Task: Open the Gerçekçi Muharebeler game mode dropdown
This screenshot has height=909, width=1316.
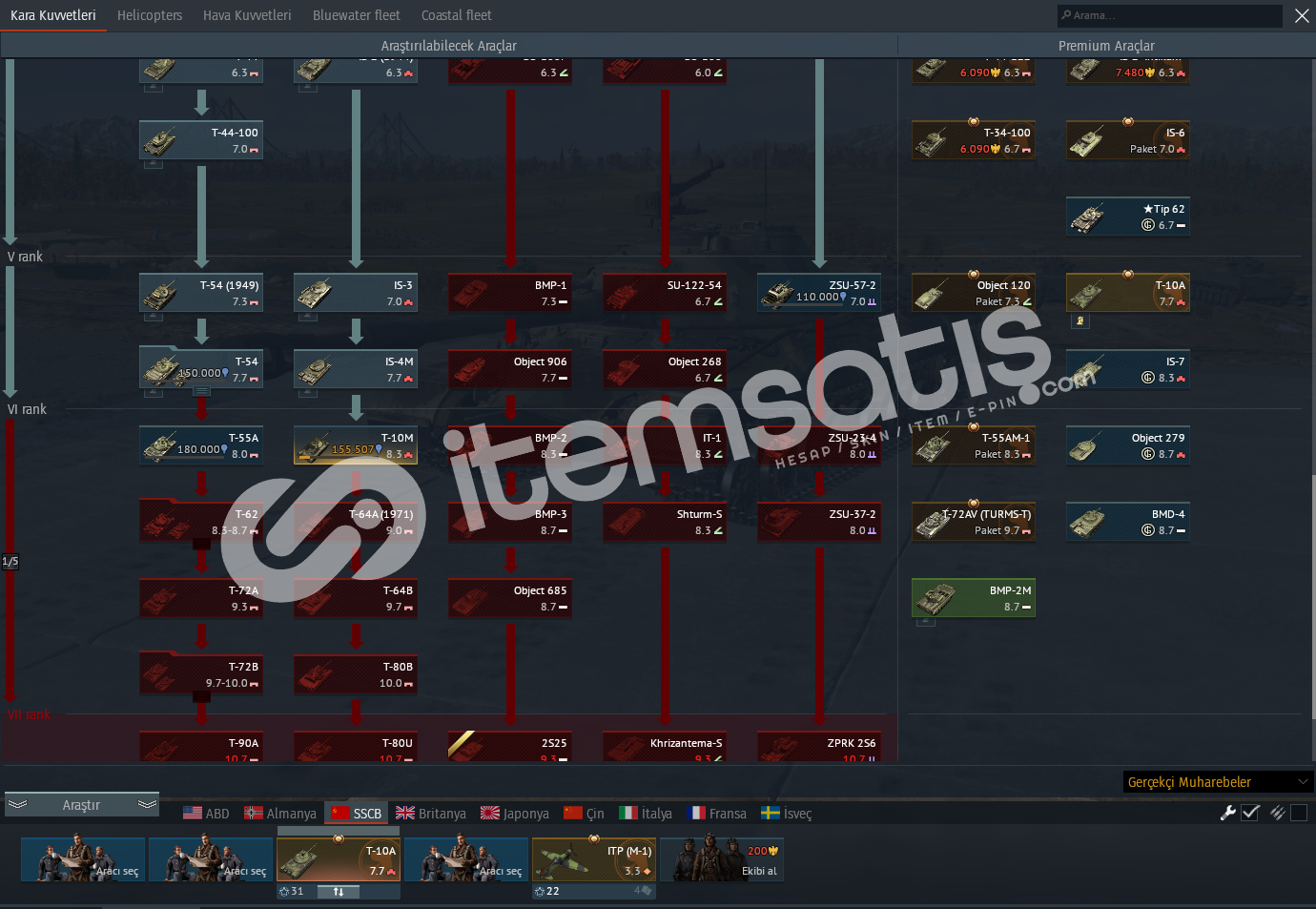Action: pos(1219,782)
